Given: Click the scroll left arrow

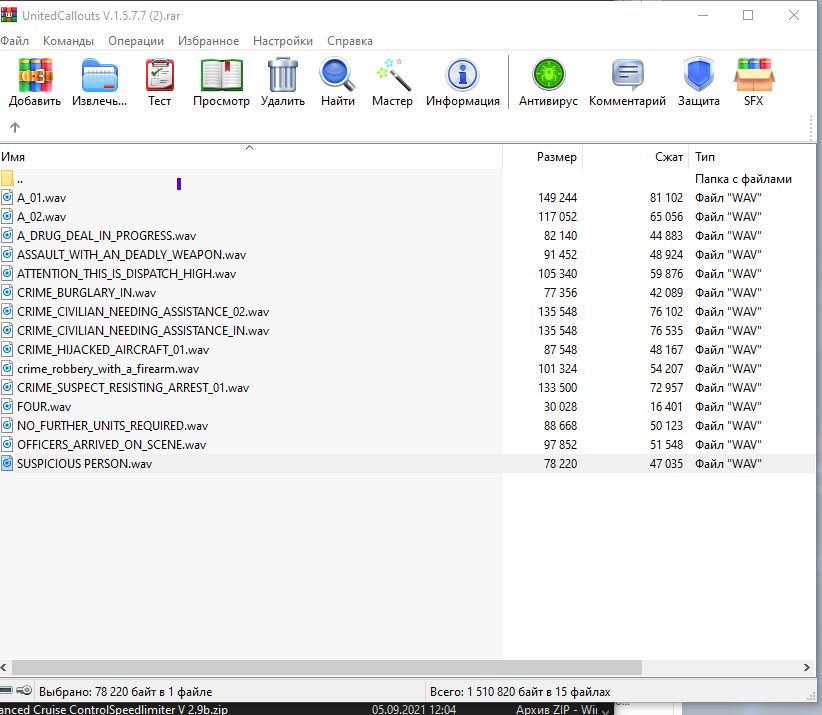Looking at the screenshot, I should (4, 667).
